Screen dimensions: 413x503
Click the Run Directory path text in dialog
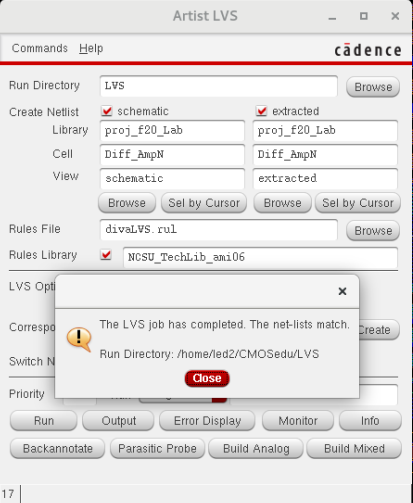point(209,354)
